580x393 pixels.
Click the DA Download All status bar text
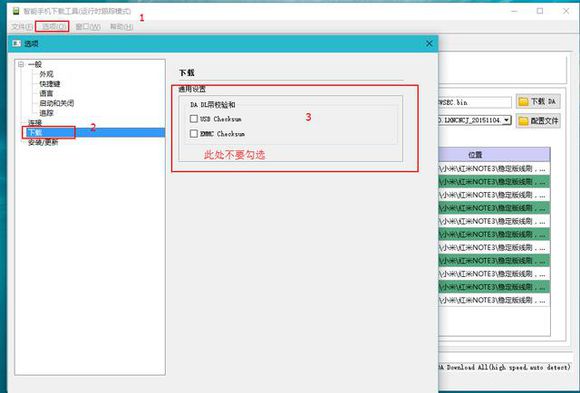[504, 367]
